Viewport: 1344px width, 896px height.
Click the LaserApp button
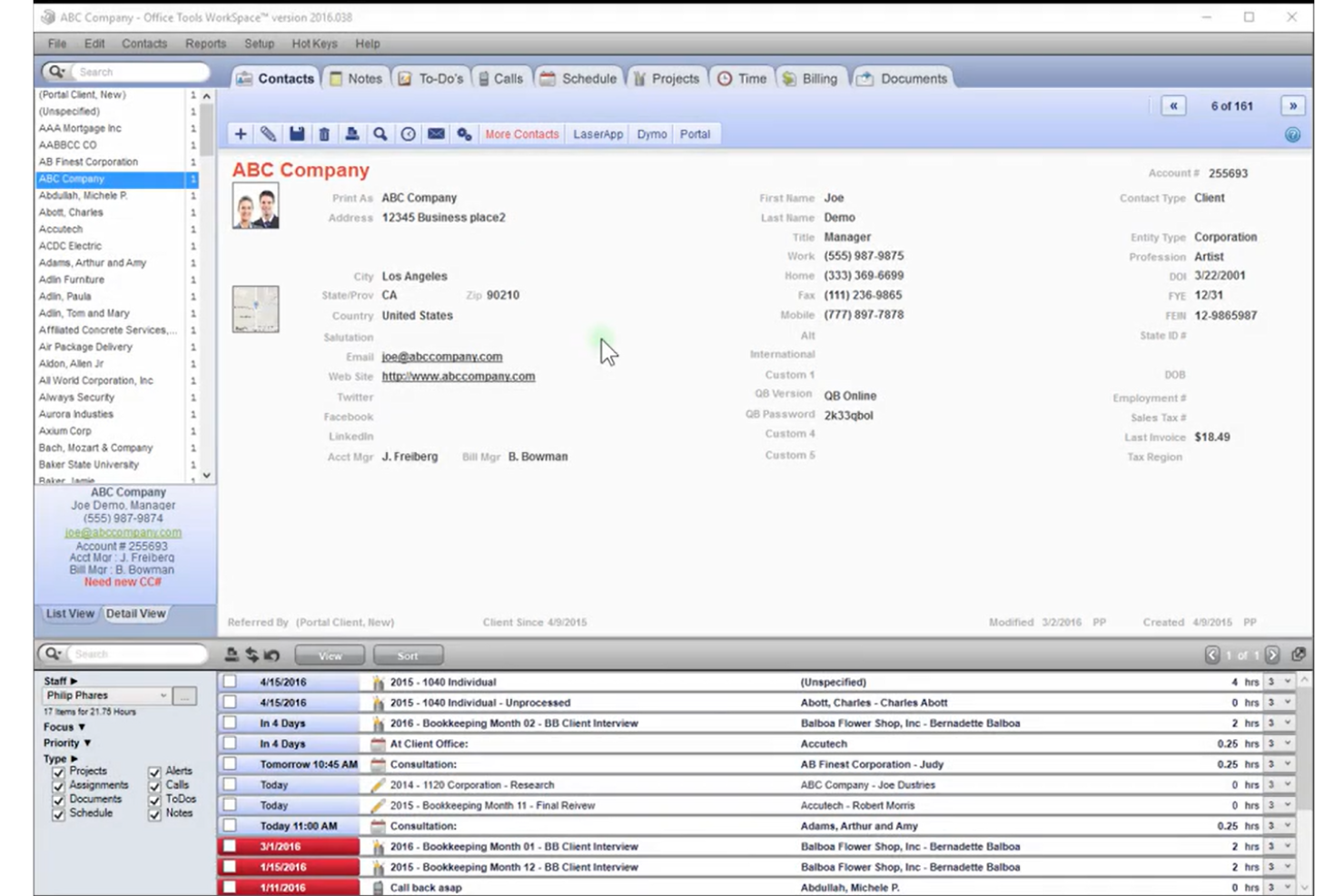pyautogui.click(x=598, y=134)
